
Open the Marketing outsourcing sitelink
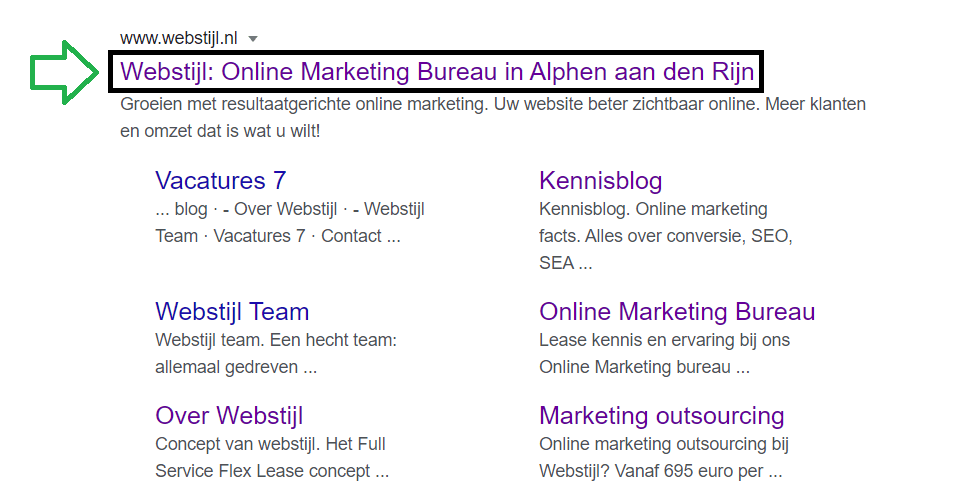click(x=662, y=416)
